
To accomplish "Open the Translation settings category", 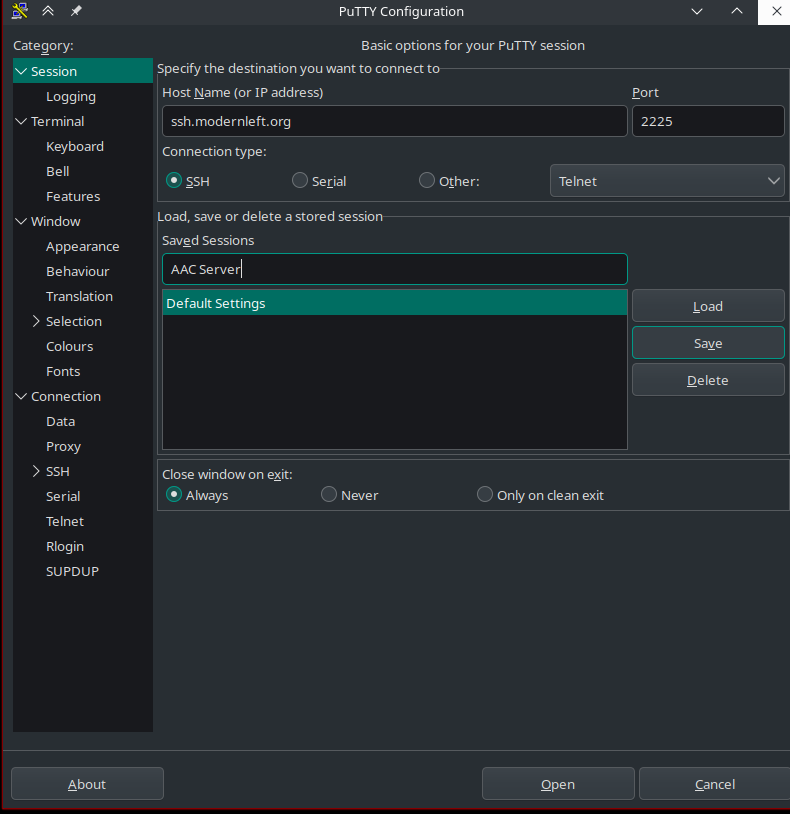I will click(79, 296).
